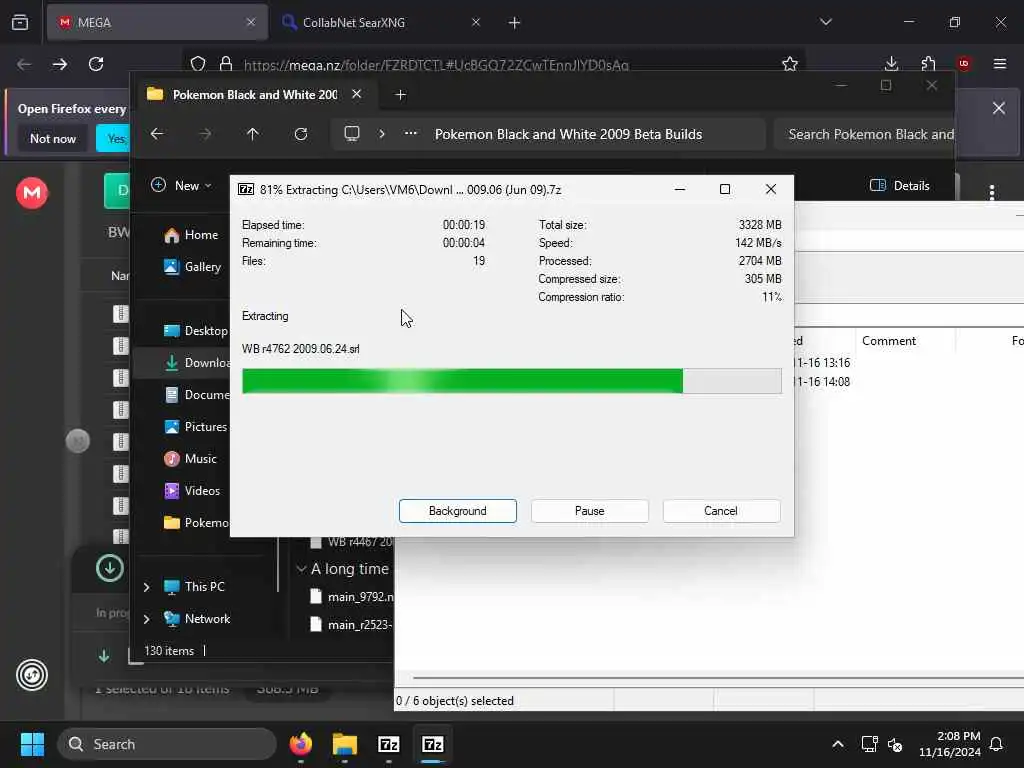This screenshot has height=768, width=1024.
Task: Select main_9792 file in Explorer
Action: point(353,597)
